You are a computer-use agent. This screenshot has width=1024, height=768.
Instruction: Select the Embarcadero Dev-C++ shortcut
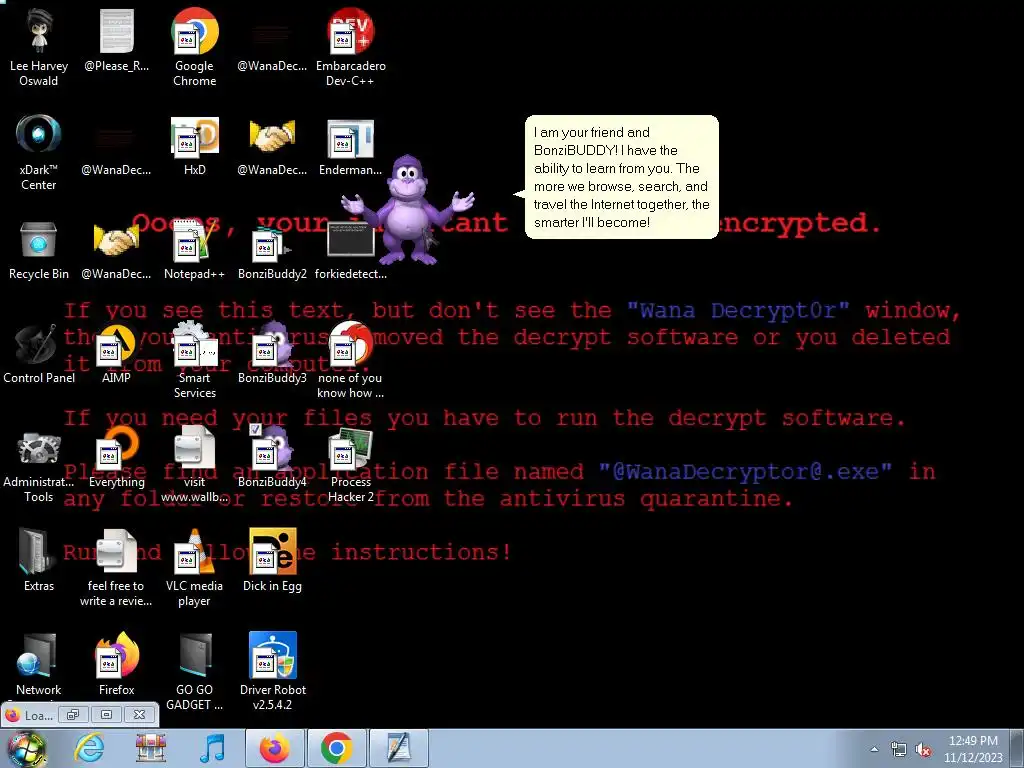click(351, 47)
